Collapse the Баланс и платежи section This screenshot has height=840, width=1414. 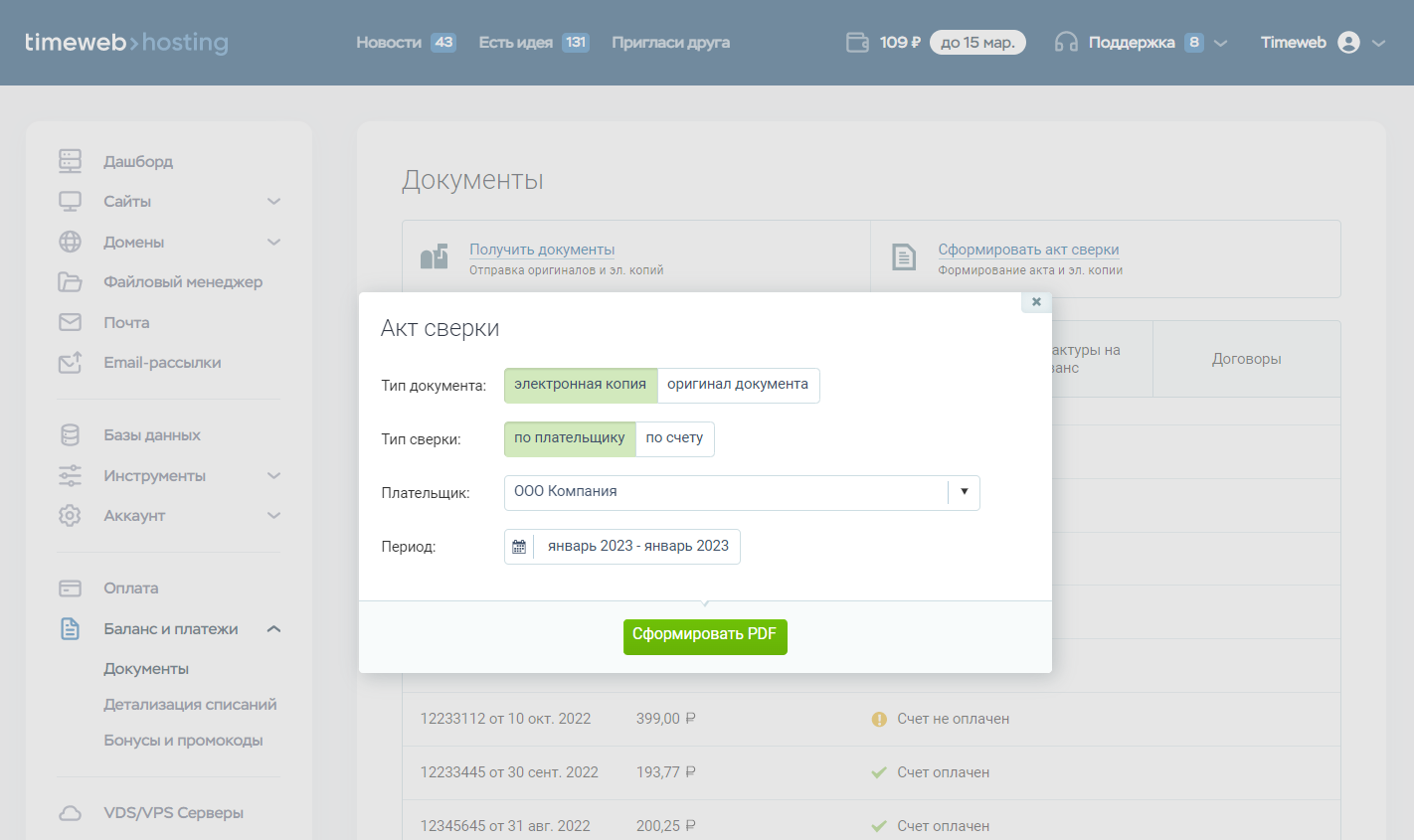273,629
